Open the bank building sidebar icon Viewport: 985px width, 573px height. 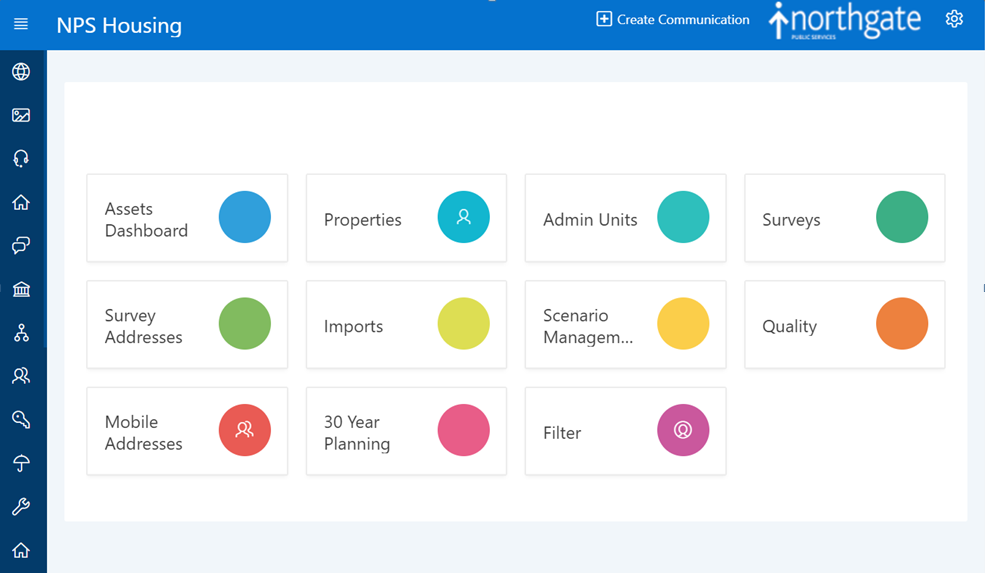coord(21,289)
